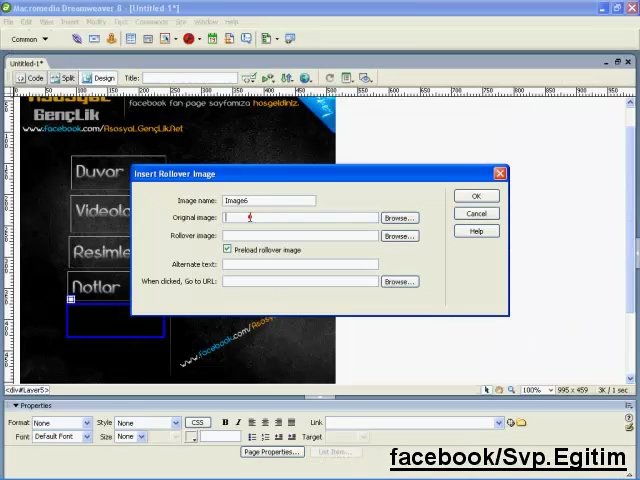Open the Properties panel options menu icon
This screenshot has height=480, width=640.
click(x=629, y=405)
